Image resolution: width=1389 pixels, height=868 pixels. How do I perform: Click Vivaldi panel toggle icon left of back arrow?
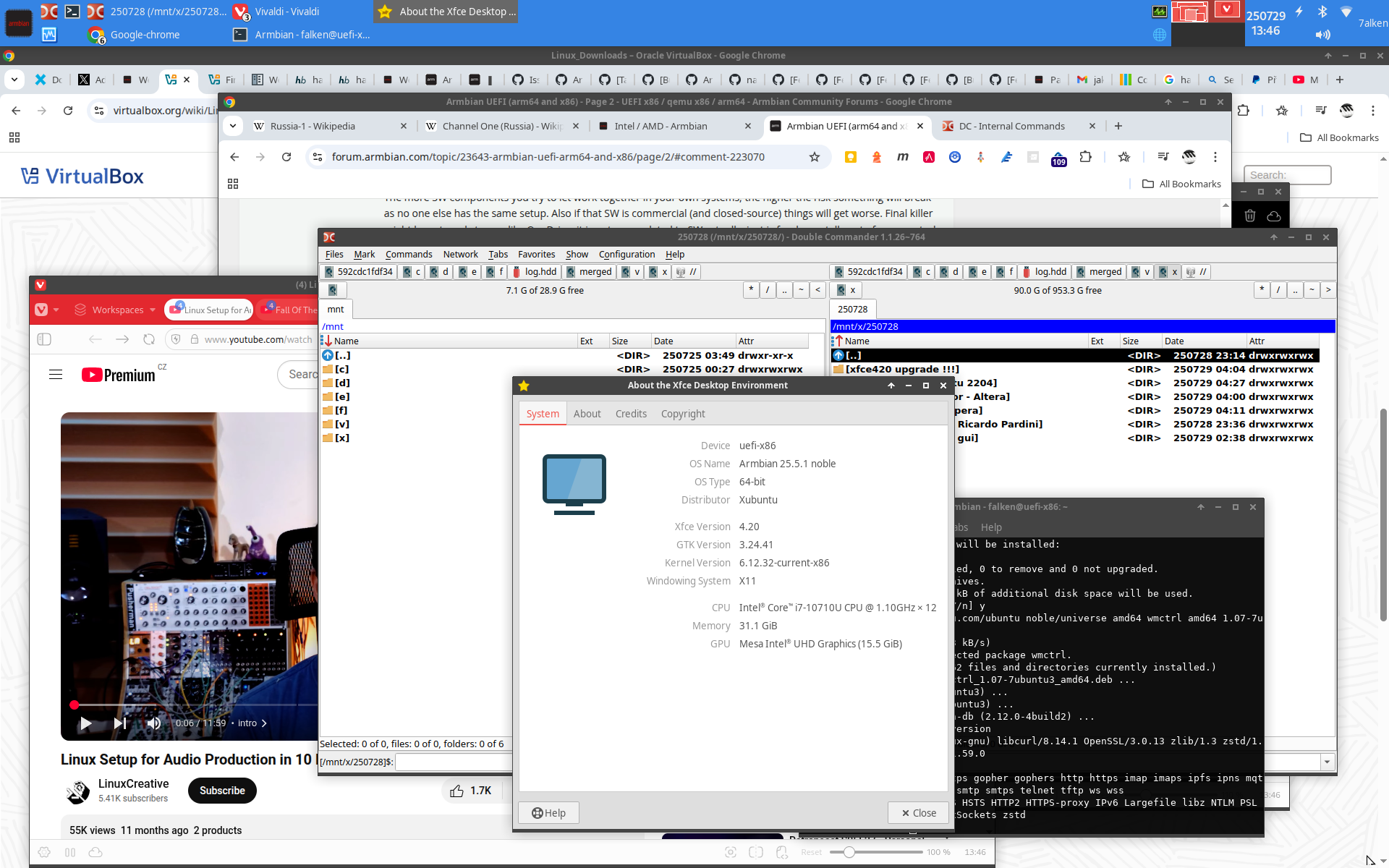pyautogui.click(x=44, y=339)
